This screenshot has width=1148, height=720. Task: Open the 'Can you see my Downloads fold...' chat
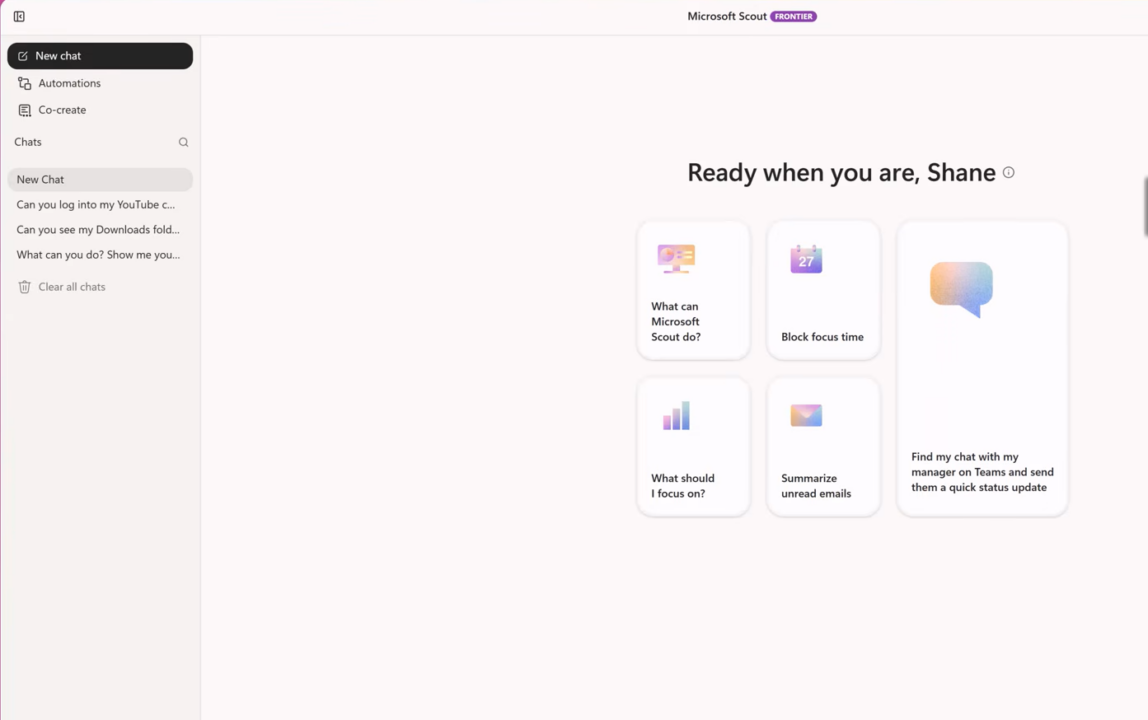100,229
